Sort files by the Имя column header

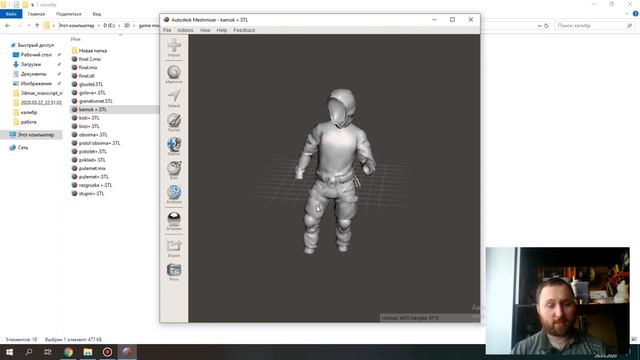(x=76, y=39)
